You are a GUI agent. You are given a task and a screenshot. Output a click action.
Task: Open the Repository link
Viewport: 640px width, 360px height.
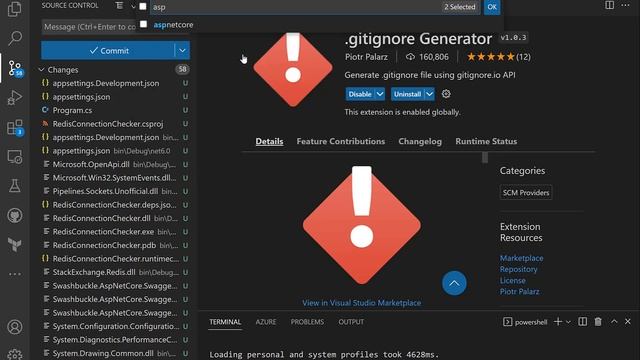point(518,269)
